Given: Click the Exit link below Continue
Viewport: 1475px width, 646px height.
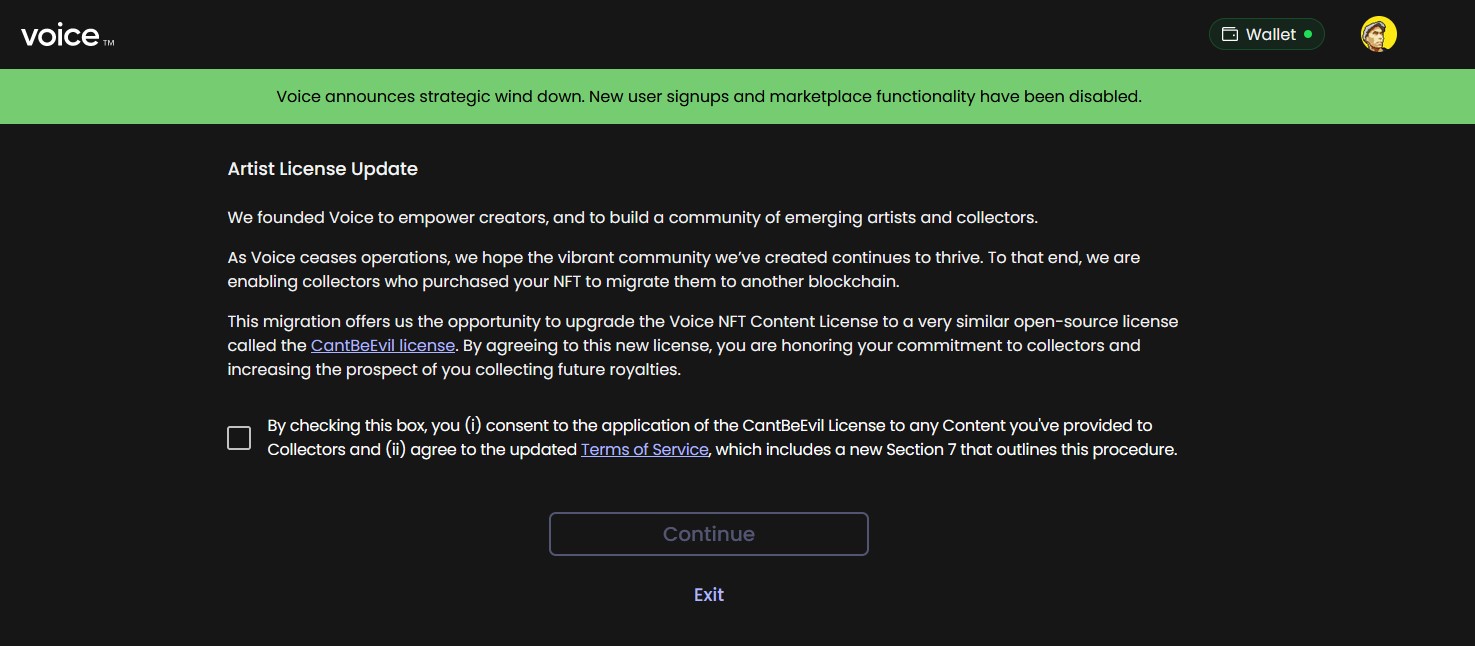Looking at the screenshot, I should coord(708,594).
